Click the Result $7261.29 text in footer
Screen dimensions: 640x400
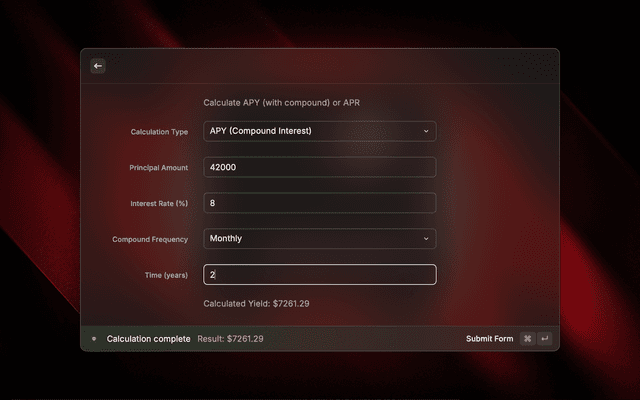[230, 339]
